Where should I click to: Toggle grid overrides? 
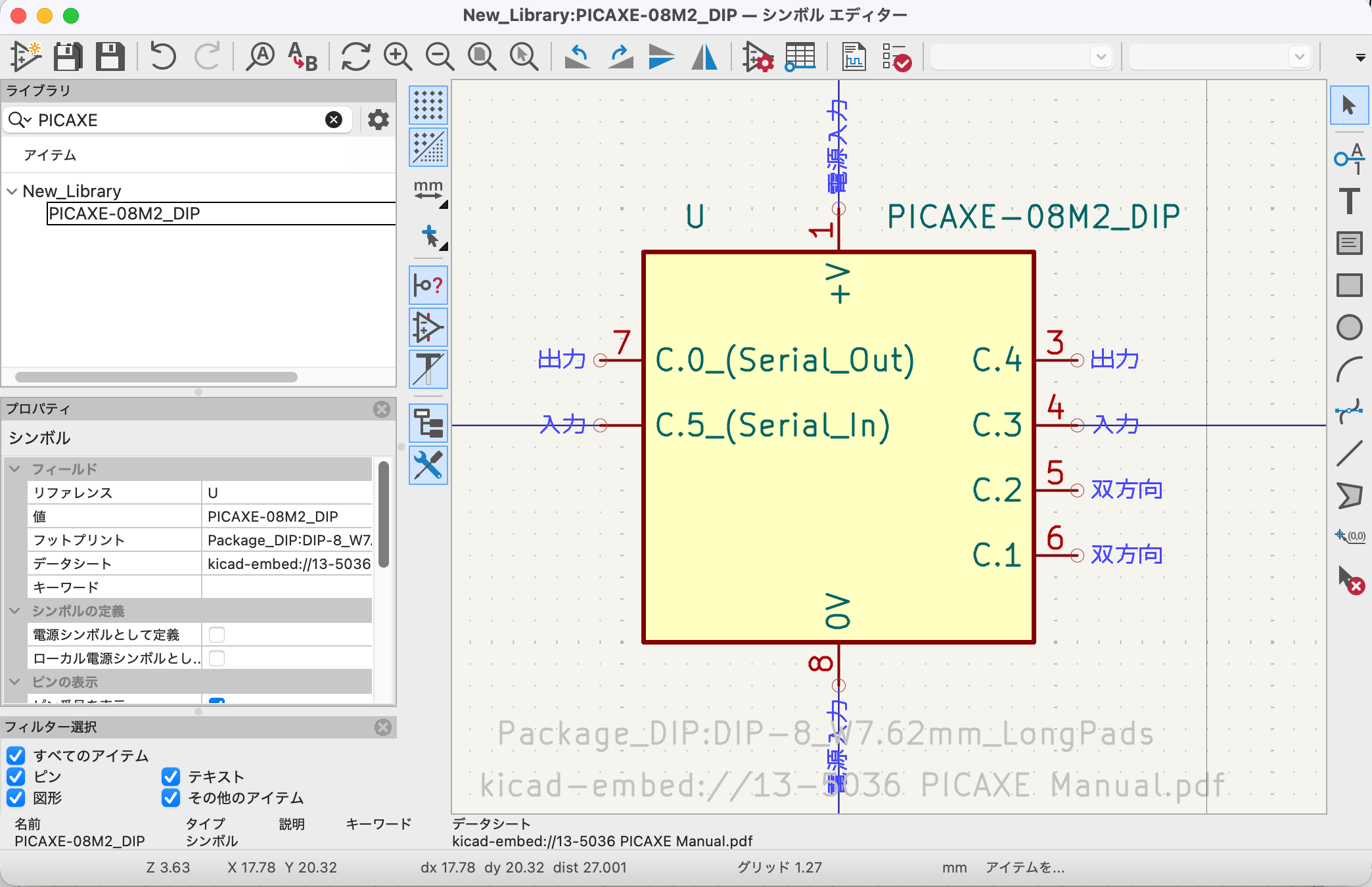(x=428, y=147)
